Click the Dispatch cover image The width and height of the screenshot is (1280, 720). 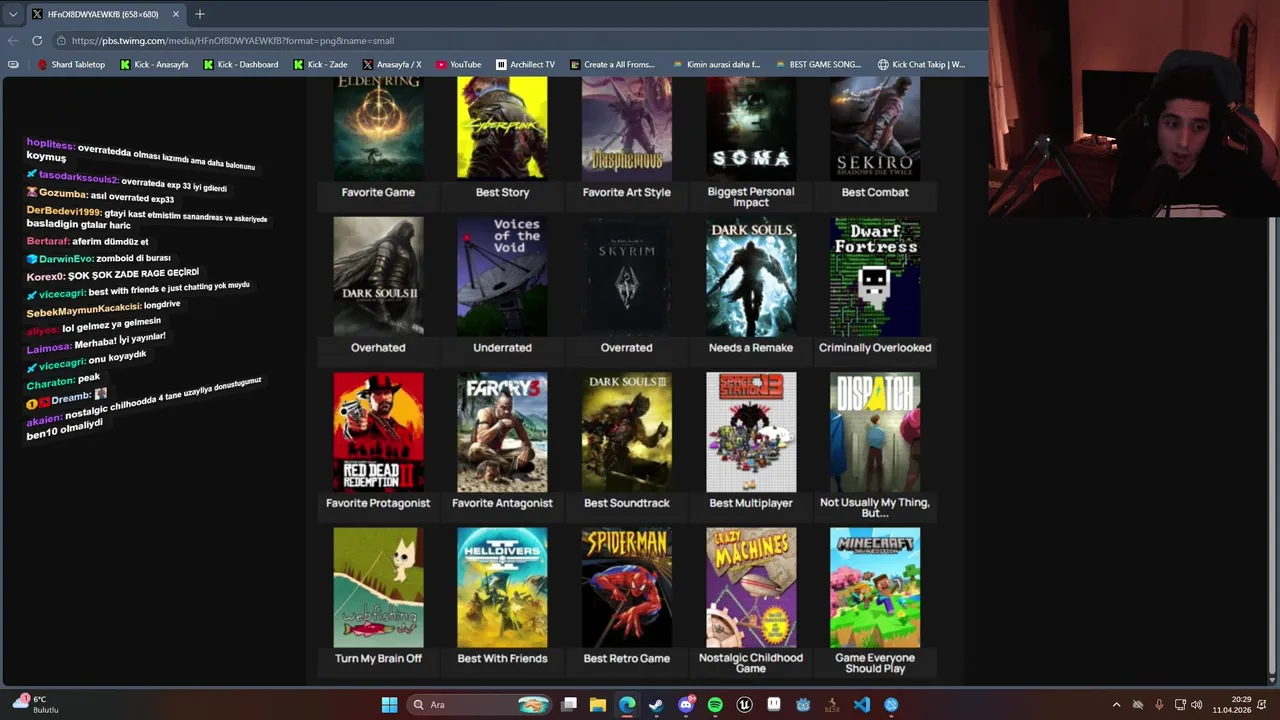[x=875, y=432]
